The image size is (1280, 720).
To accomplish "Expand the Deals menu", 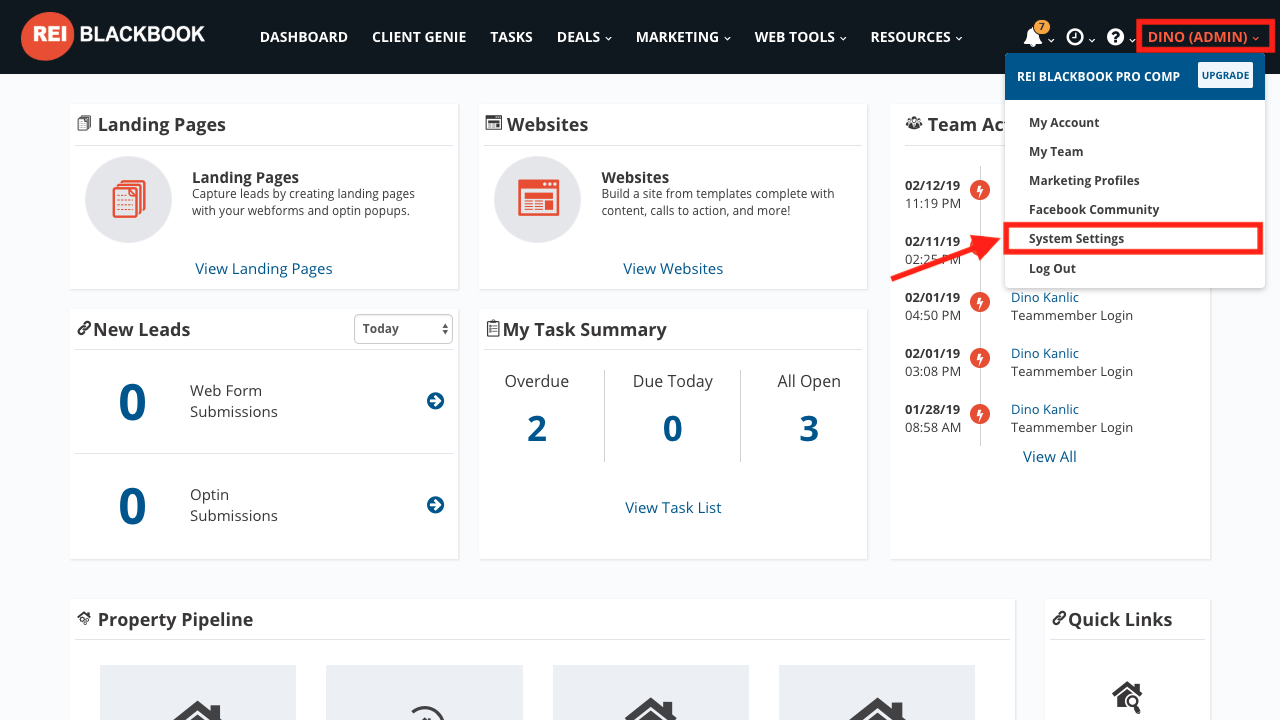I will [x=584, y=37].
